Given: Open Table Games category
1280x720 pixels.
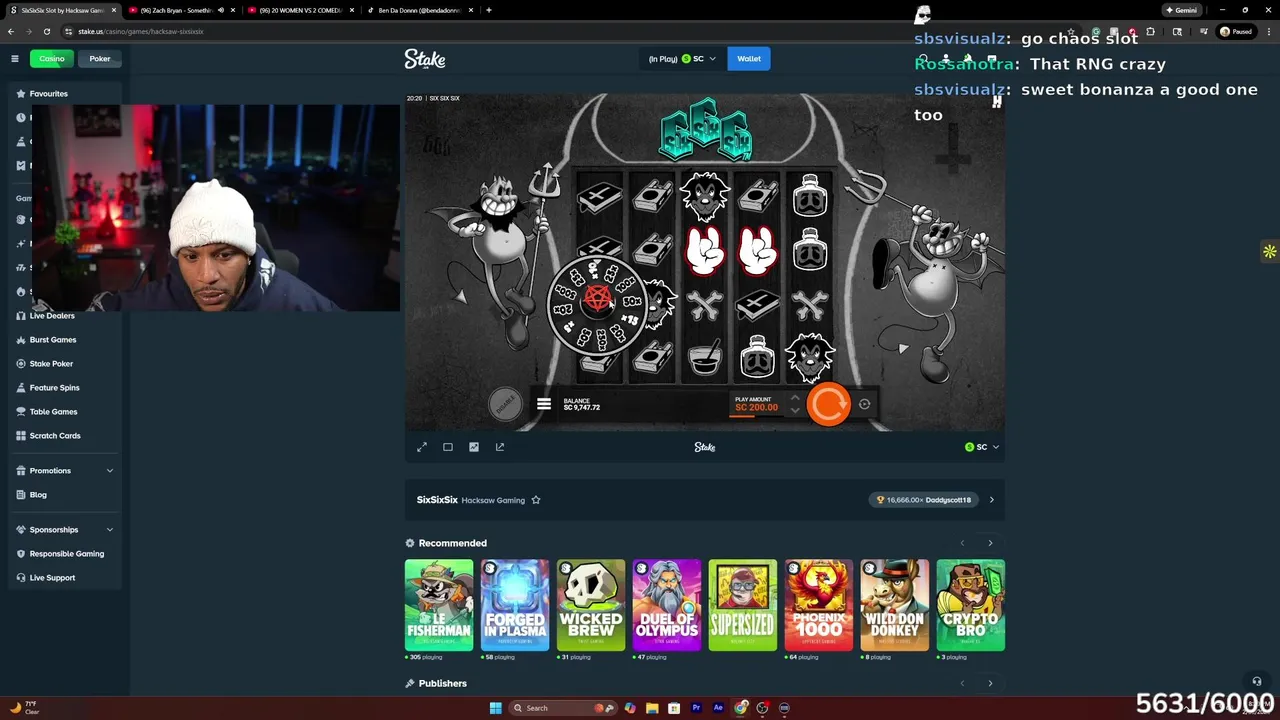Looking at the screenshot, I should (x=53, y=412).
